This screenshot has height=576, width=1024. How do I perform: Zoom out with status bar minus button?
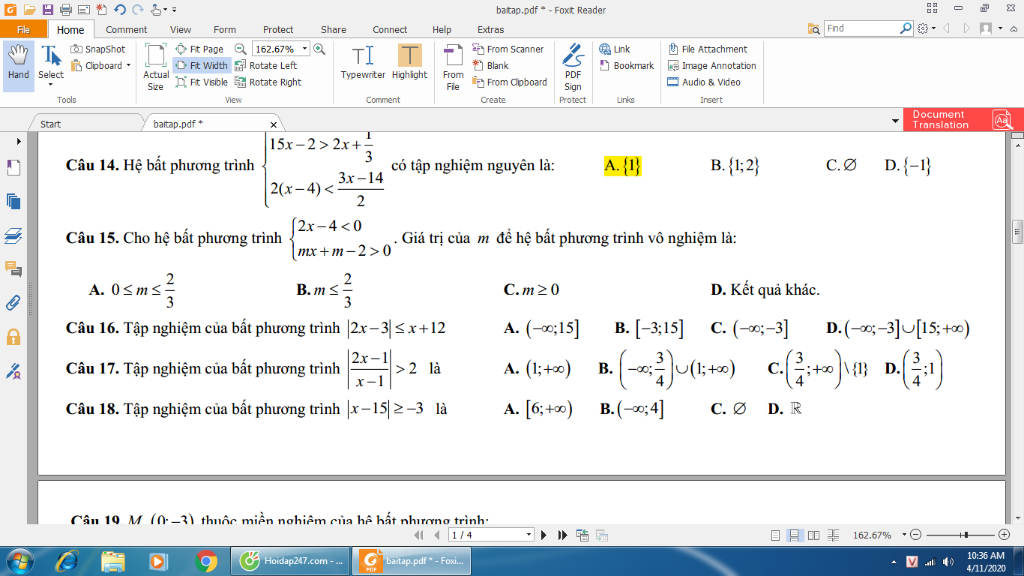click(916, 535)
